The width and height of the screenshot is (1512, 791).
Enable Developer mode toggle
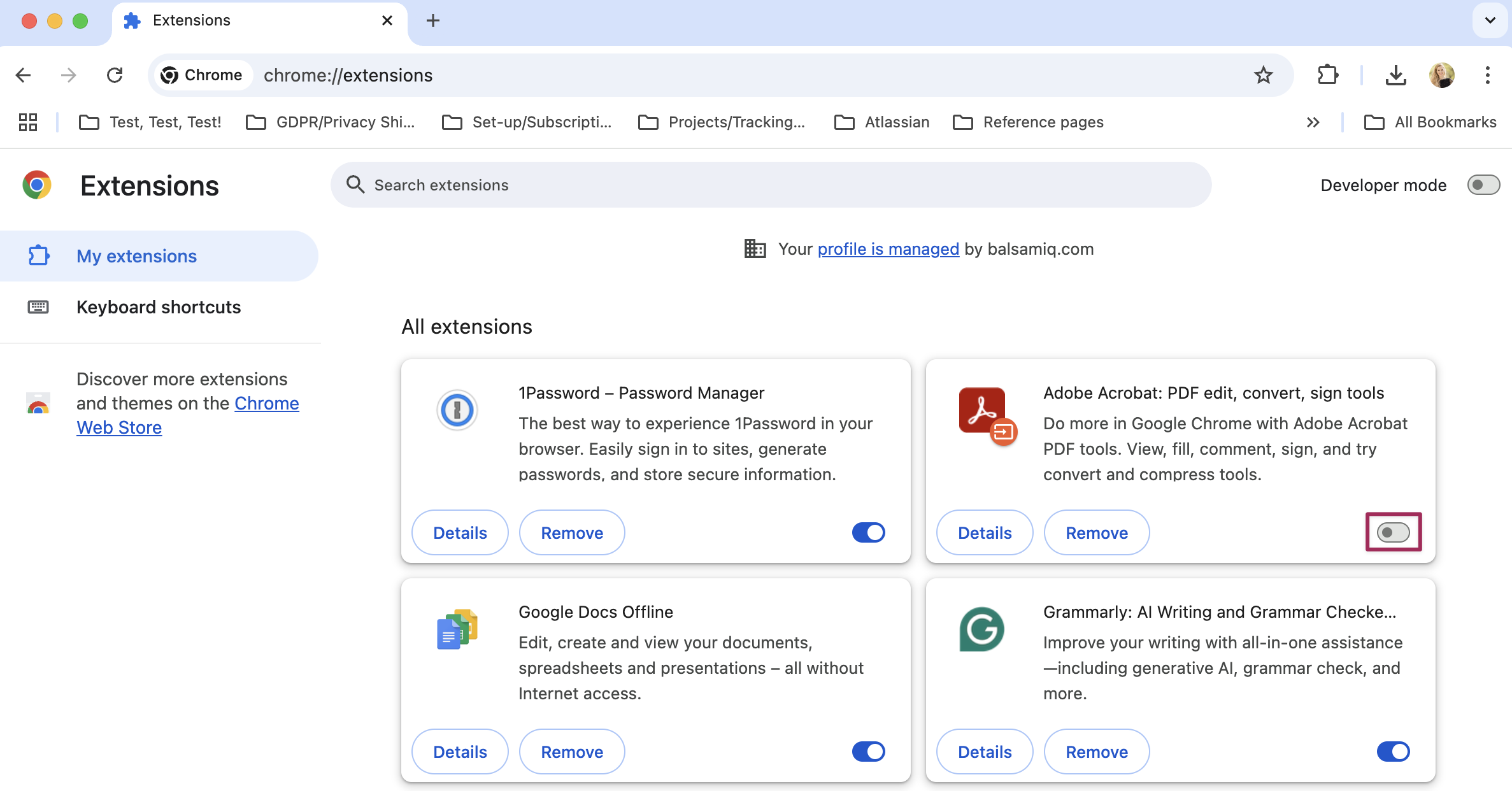[x=1483, y=185]
